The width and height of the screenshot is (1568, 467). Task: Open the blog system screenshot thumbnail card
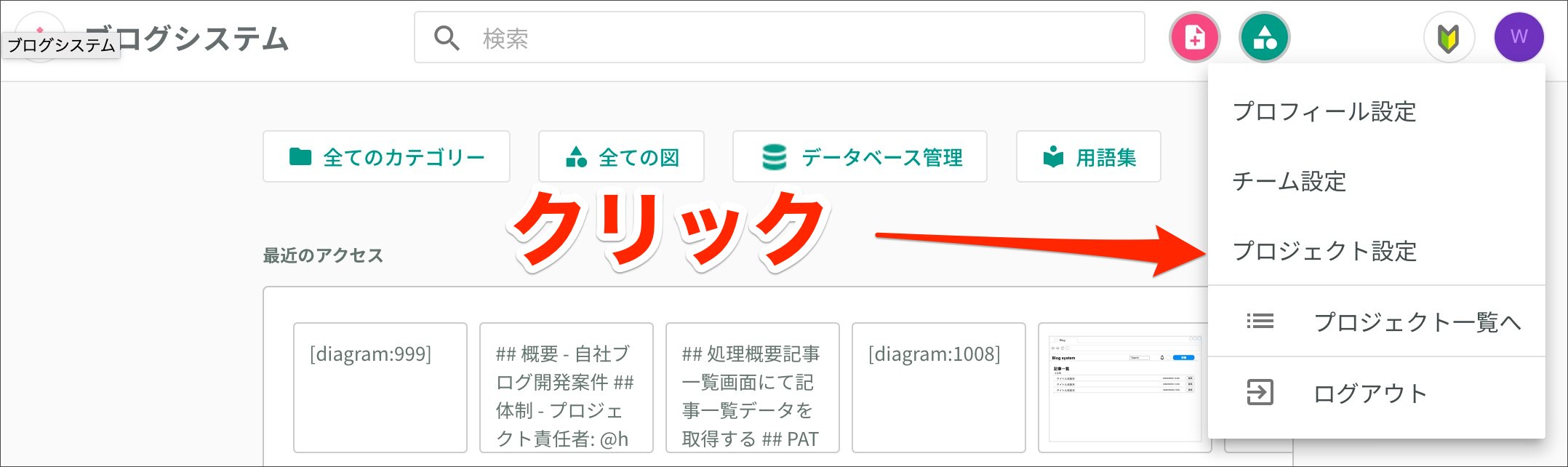tap(1124, 387)
